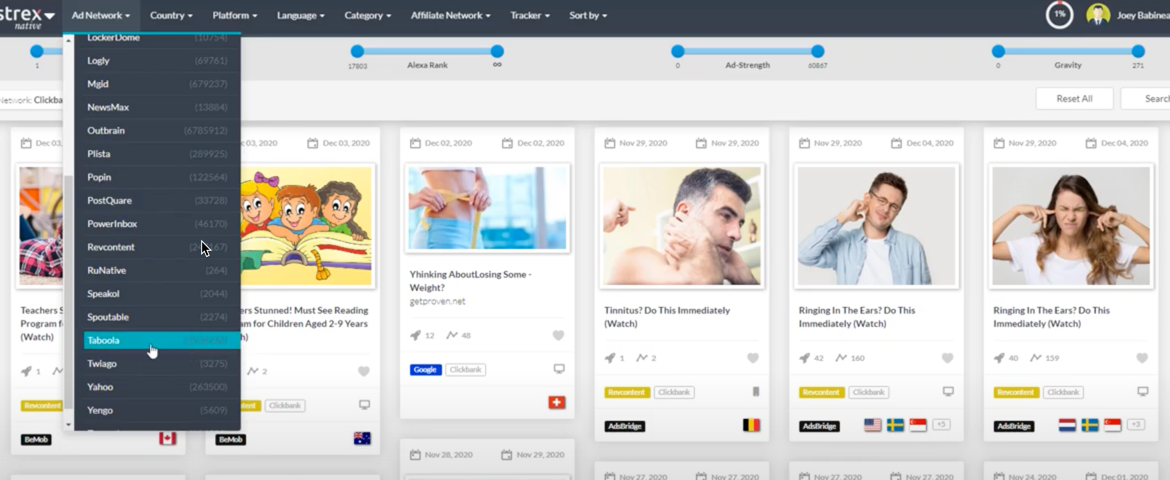Favorite the children reading program ad
The height and width of the screenshot is (480, 1170).
click(364, 371)
